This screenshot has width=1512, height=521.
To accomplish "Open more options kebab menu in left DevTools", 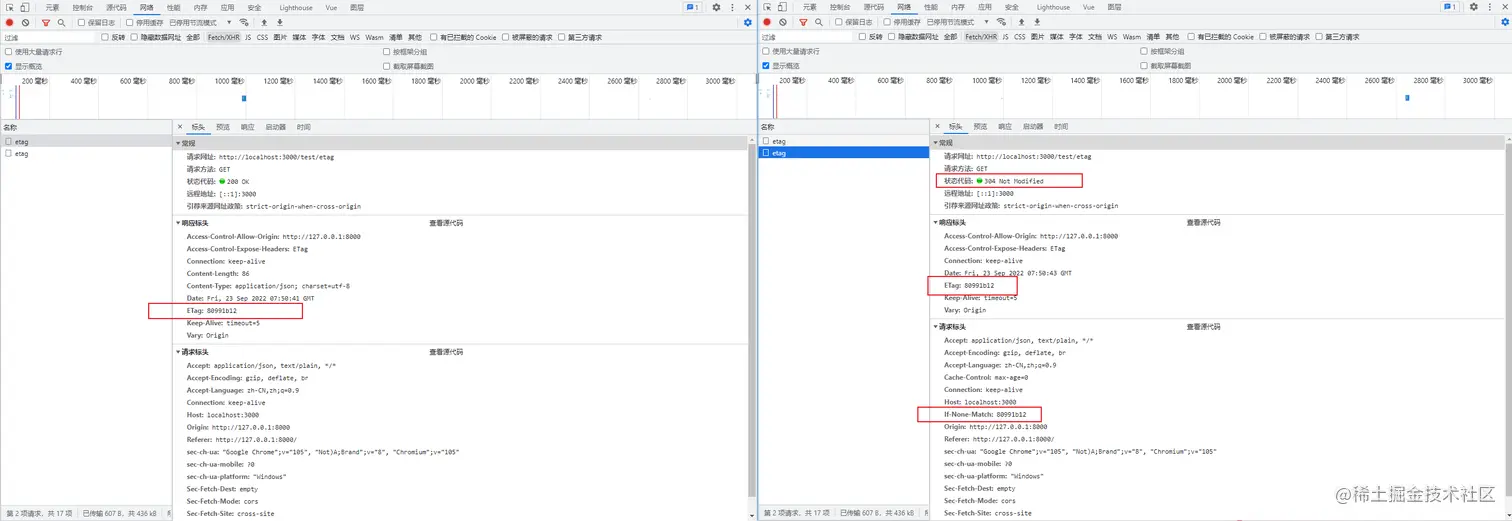I will click(732, 7).
